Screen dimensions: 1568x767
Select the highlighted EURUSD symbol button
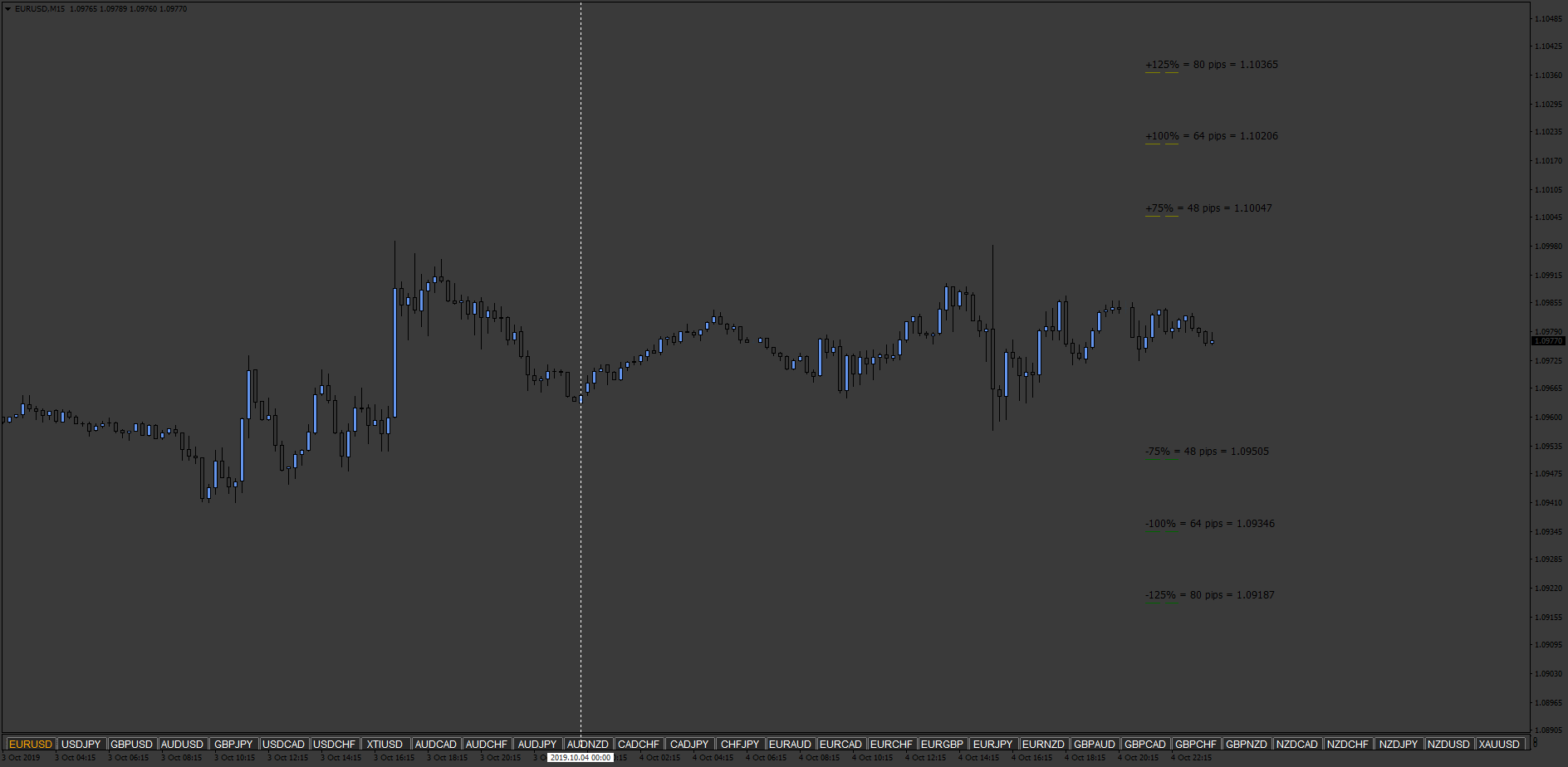pyautogui.click(x=31, y=745)
